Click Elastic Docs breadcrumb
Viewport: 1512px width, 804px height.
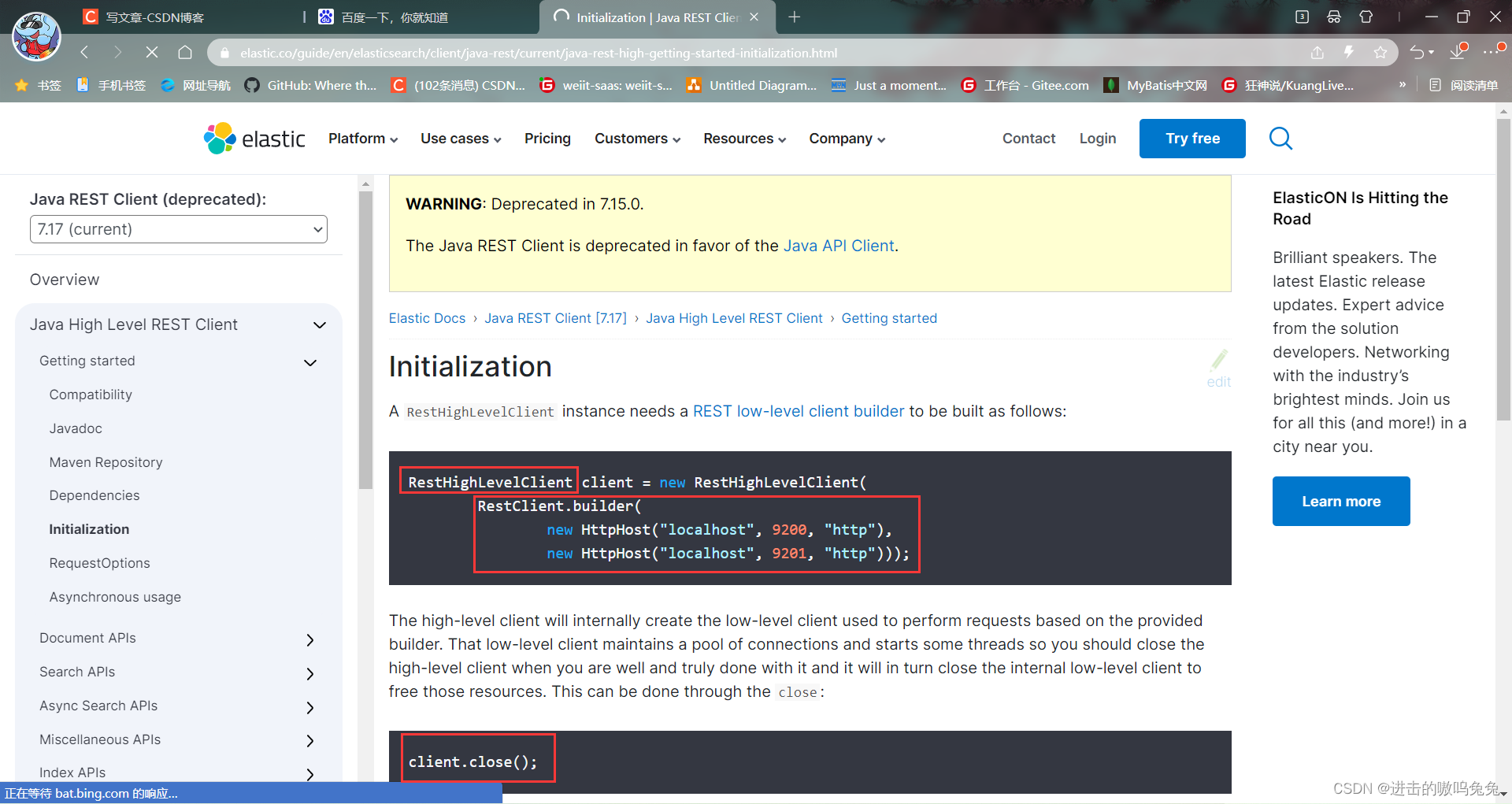coord(427,318)
